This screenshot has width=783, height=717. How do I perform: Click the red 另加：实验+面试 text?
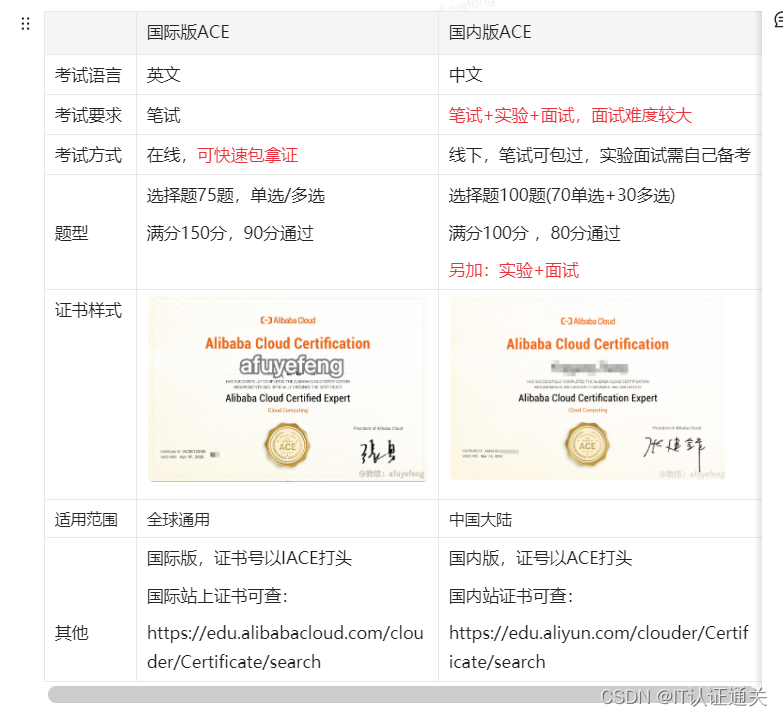point(514,271)
